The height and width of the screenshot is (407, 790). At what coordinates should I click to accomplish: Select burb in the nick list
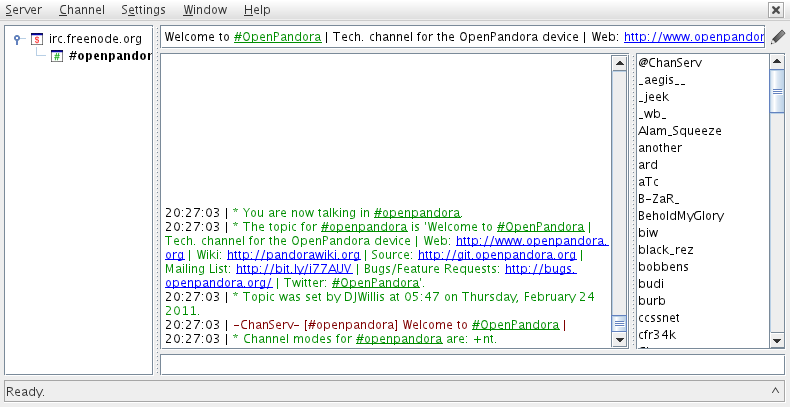click(652, 301)
